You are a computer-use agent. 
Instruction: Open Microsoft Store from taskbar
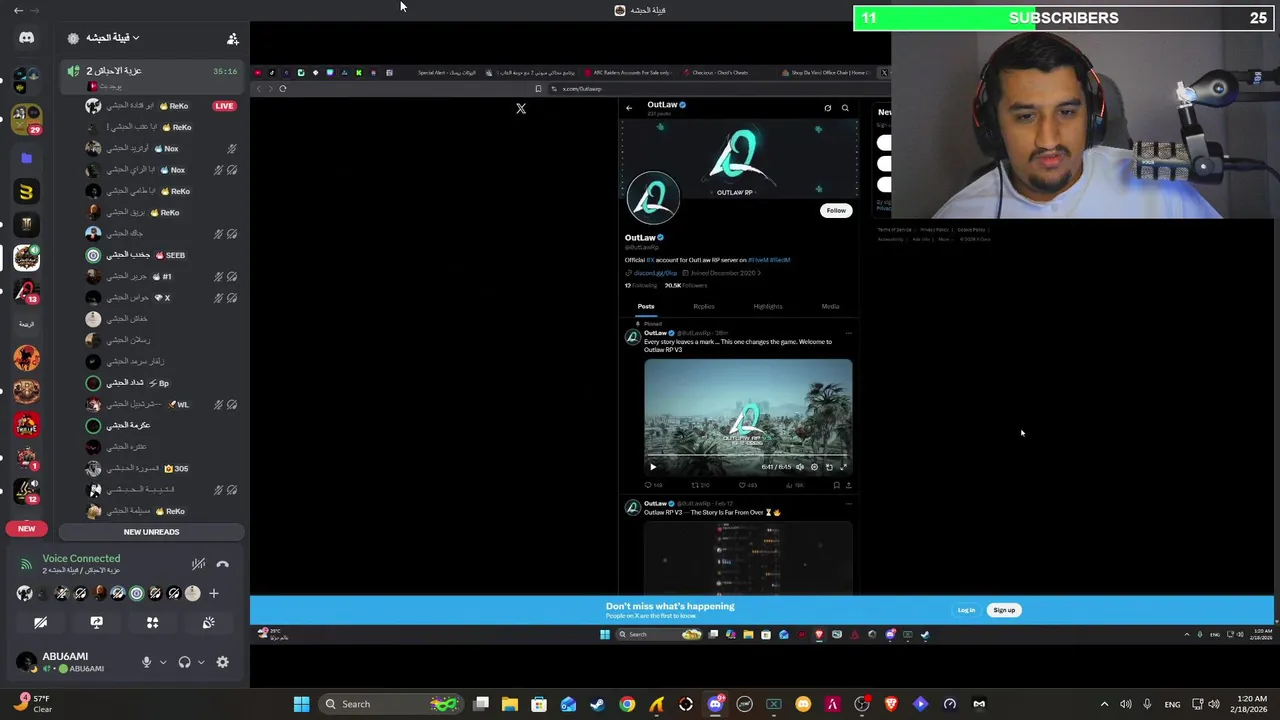(x=539, y=704)
